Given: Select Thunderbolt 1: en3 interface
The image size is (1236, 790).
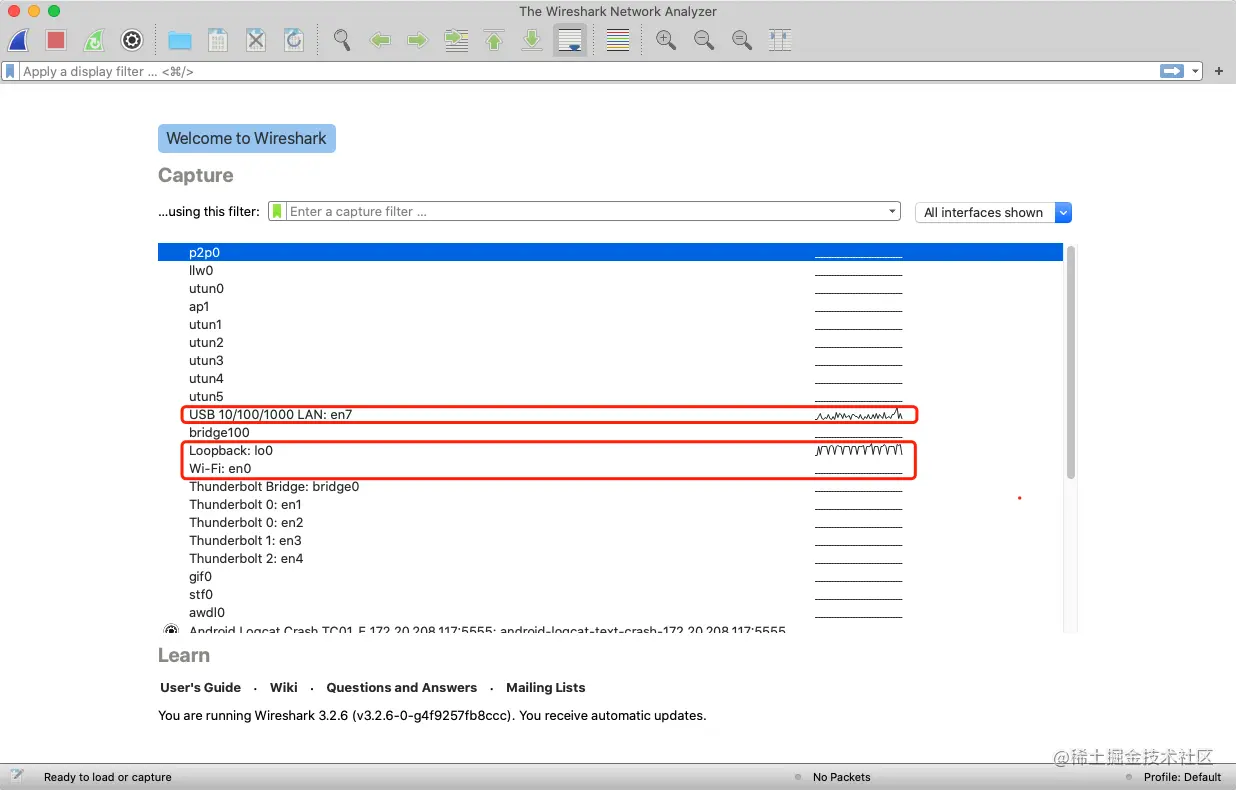Looking at the screenshot, I should pos(610,540).
